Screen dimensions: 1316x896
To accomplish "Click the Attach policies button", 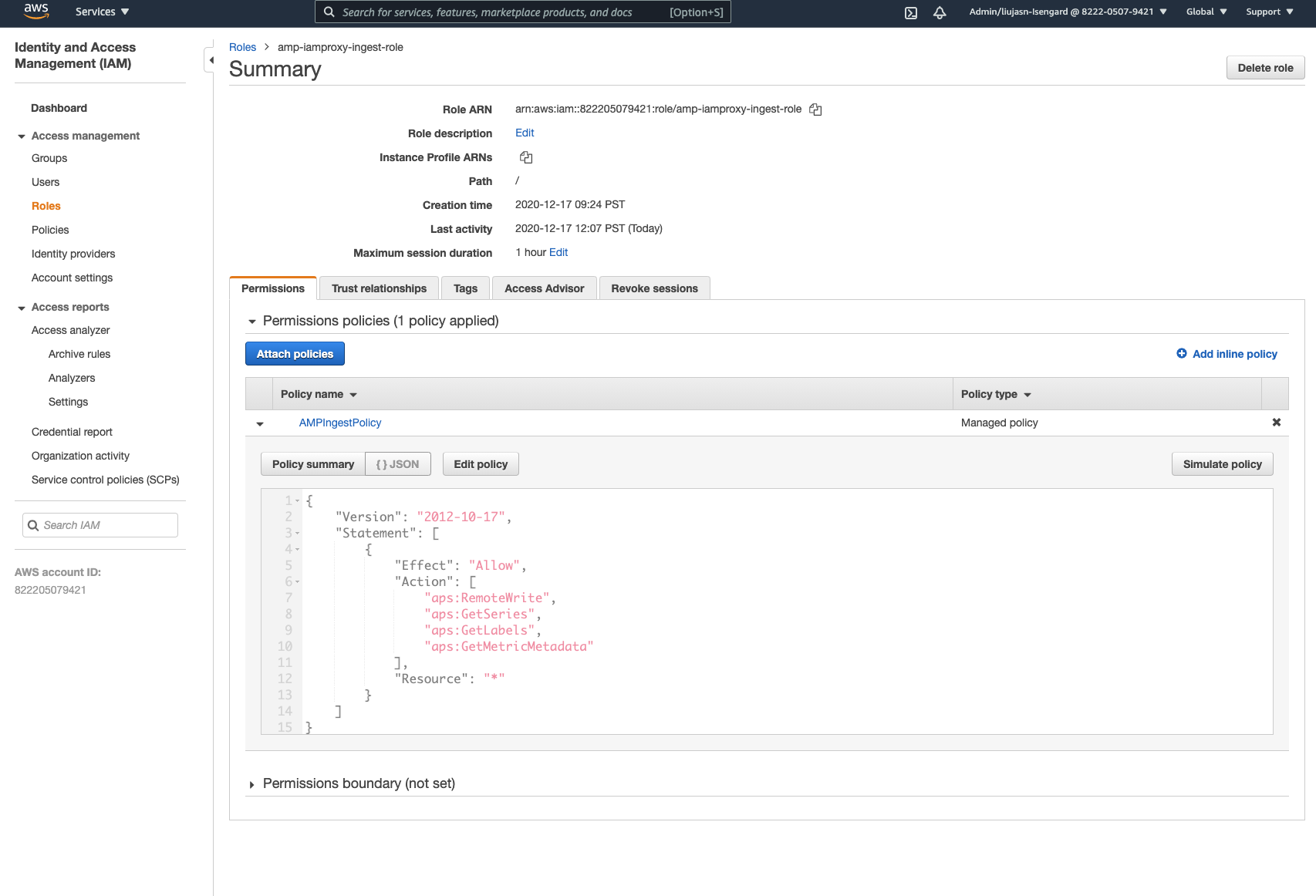I will pyautogui.click(x=295, y=354).
